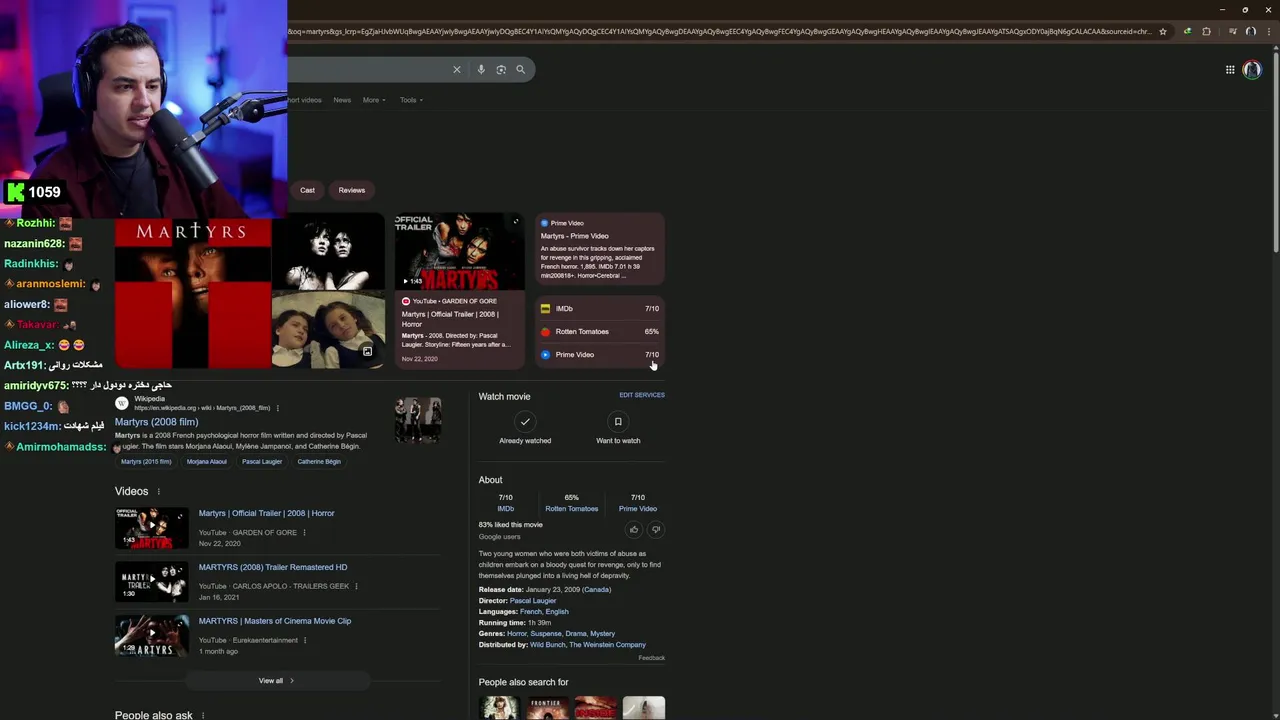Click the Suspense genre link
Image resolution: width=1280 pixels, height=720 pixels.
[x=546, y=634]
